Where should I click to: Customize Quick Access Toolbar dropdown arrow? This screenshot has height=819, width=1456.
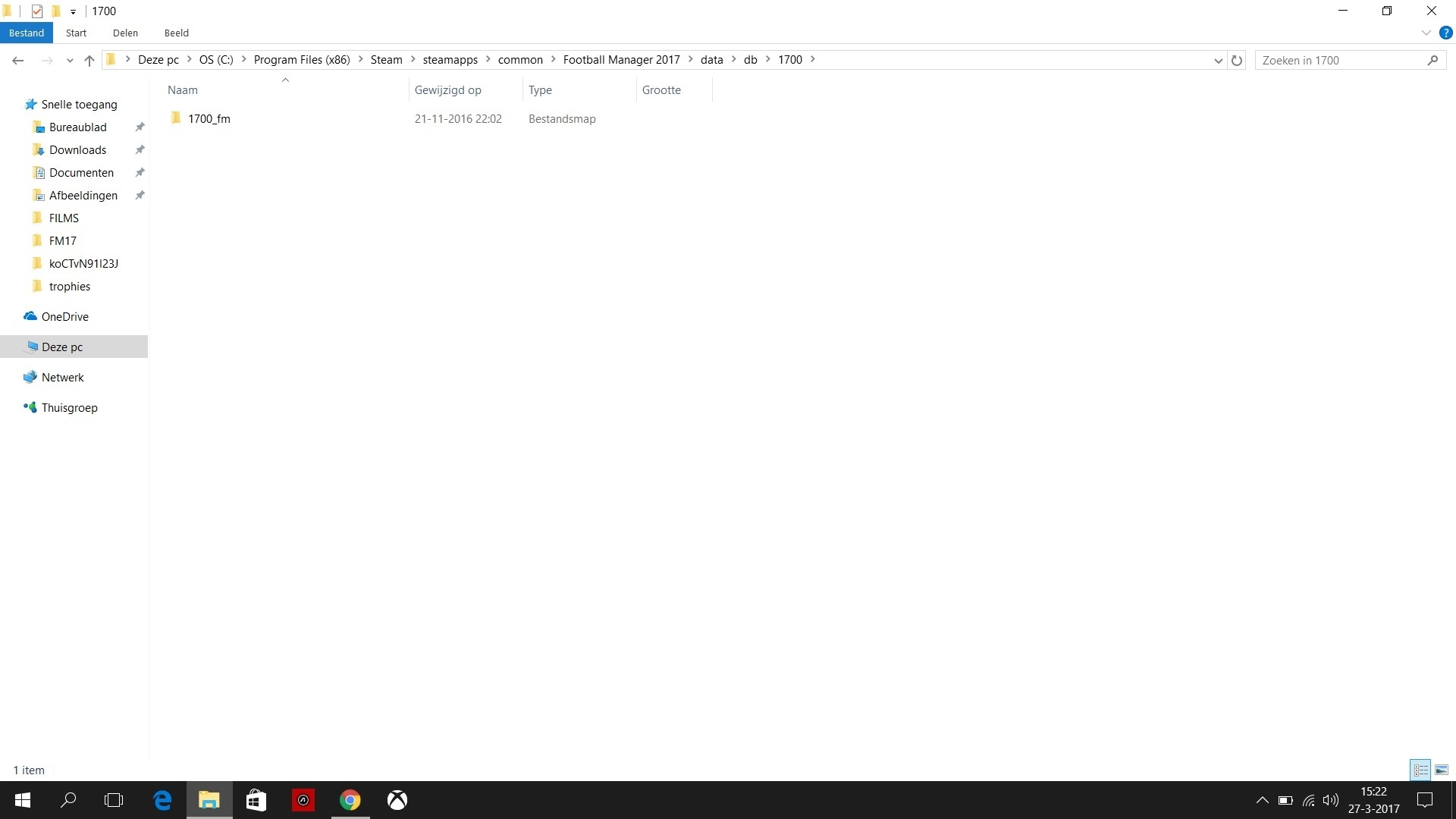click(x=73, y=11)
